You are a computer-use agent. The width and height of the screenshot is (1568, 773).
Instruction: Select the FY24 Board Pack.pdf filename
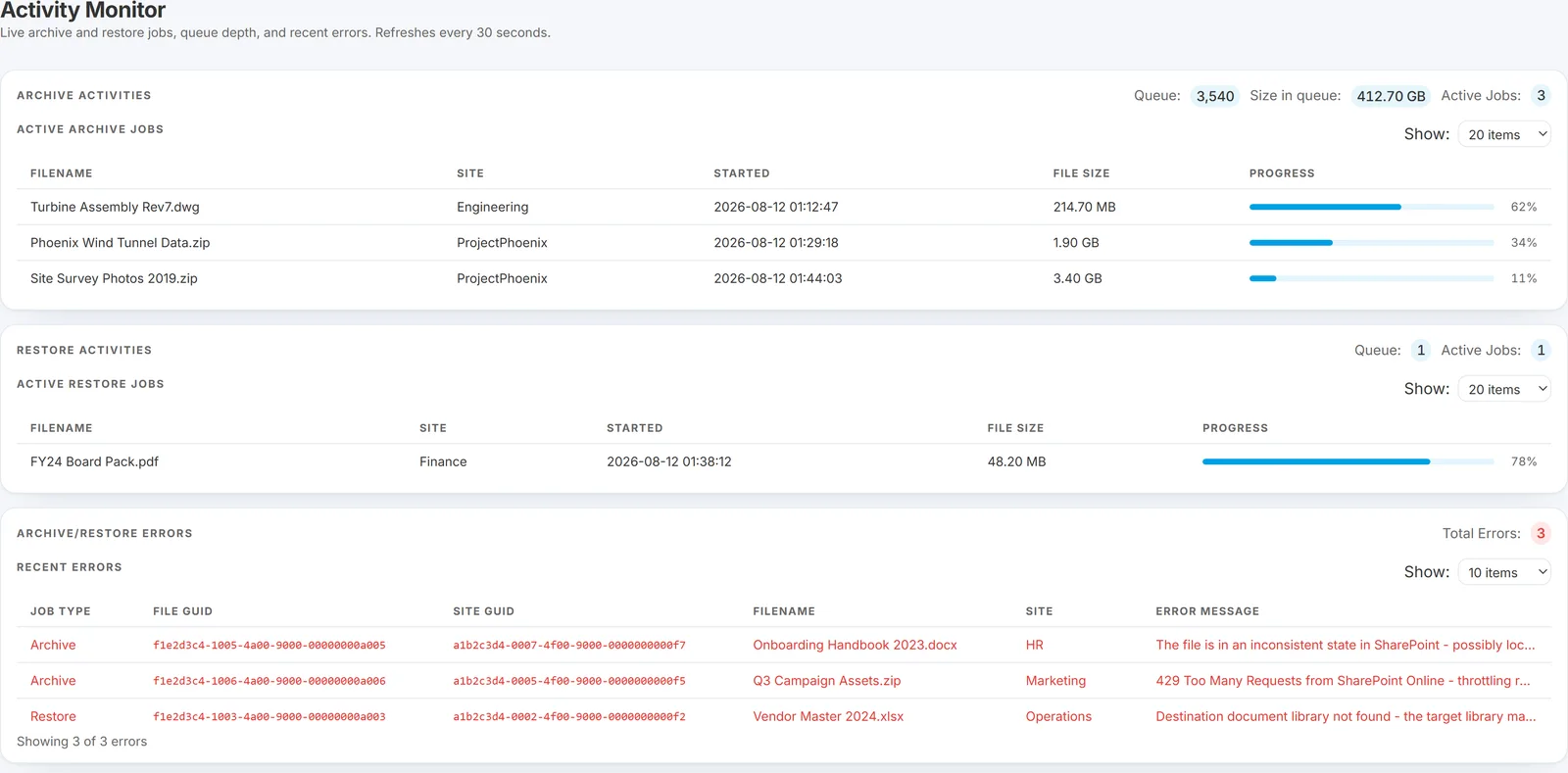click(x=94, y=461)
